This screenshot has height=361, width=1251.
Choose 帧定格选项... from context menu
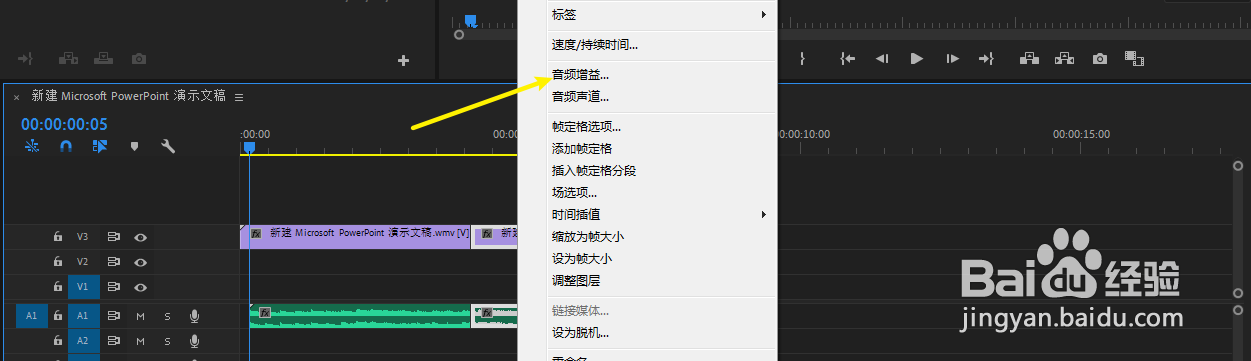pos(647,126)
